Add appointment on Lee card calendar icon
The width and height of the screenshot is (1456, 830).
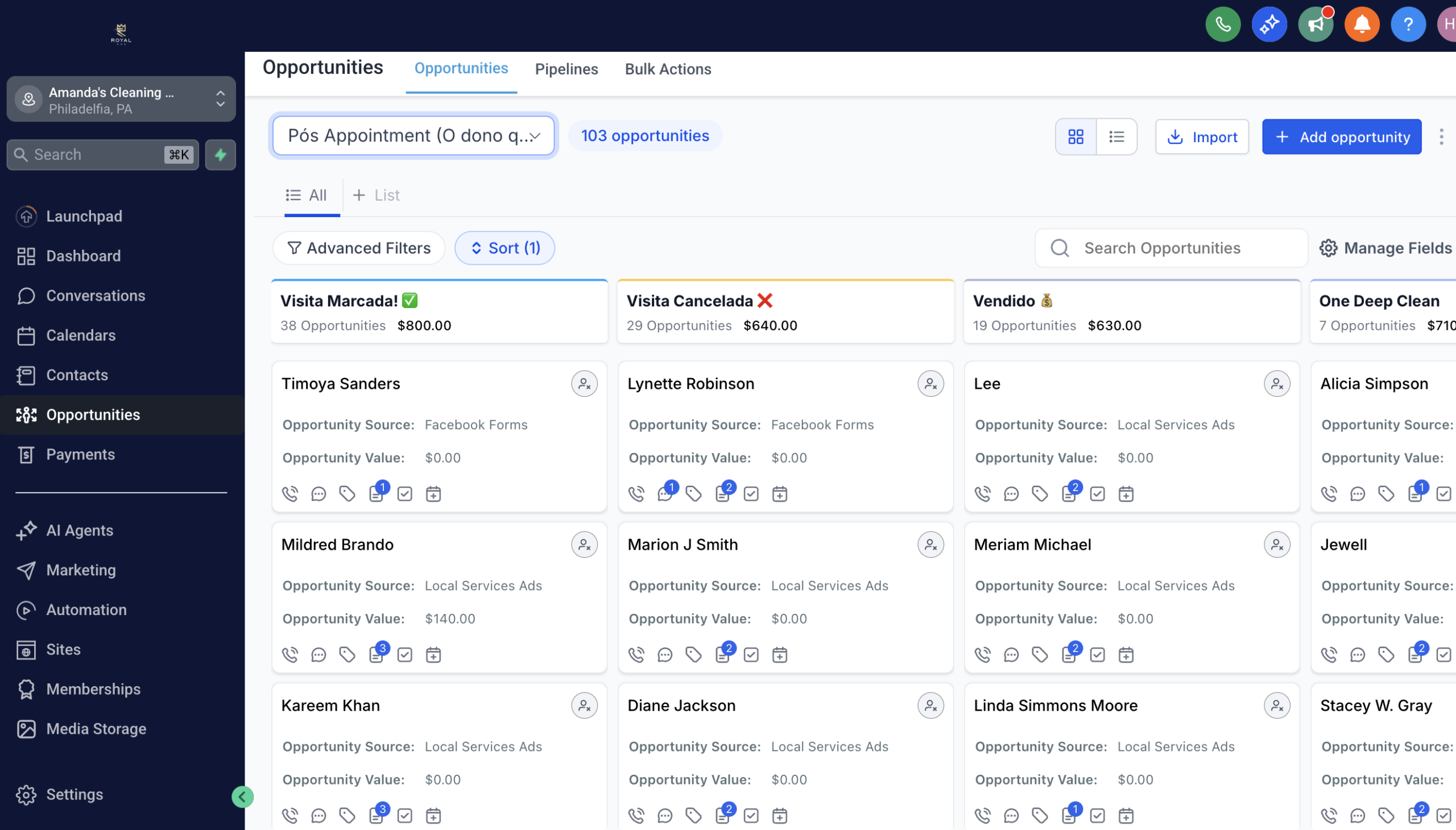tap(1126, 493)
